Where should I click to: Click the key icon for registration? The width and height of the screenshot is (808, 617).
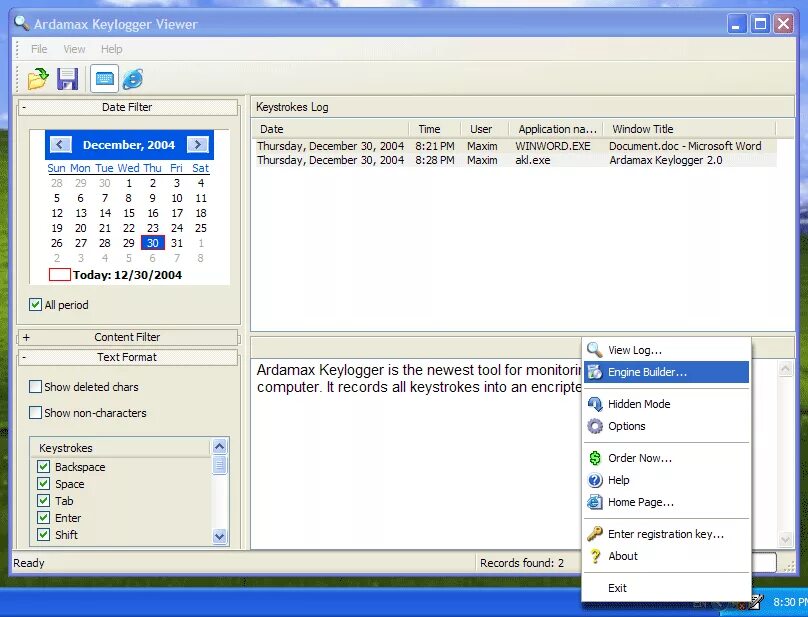(595, 533)
